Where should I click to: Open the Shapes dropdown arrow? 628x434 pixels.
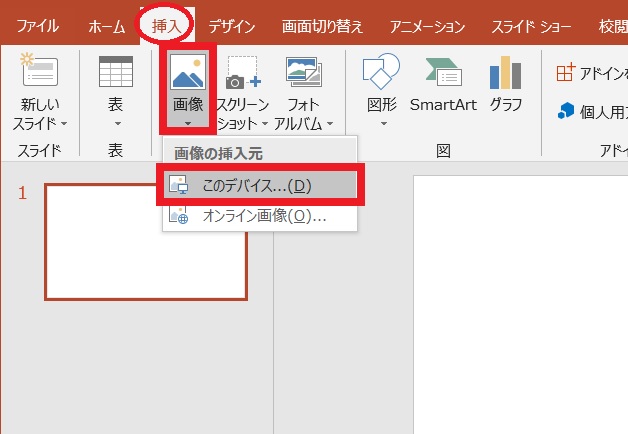coord(382,124)
